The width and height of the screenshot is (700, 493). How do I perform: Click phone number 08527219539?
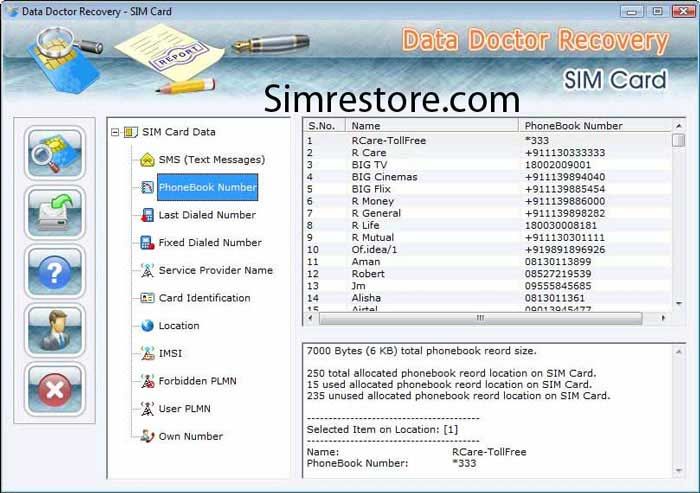[558, 274]
